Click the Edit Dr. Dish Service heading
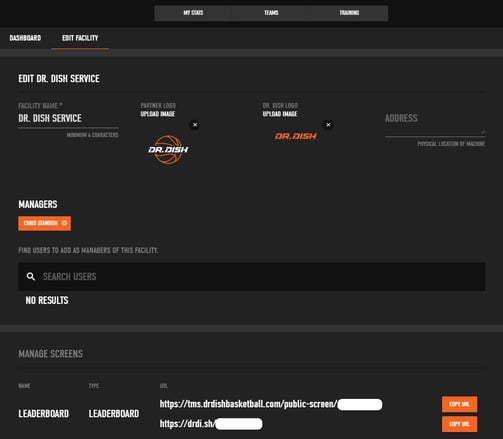503x439 pixels. click(59, 79)
